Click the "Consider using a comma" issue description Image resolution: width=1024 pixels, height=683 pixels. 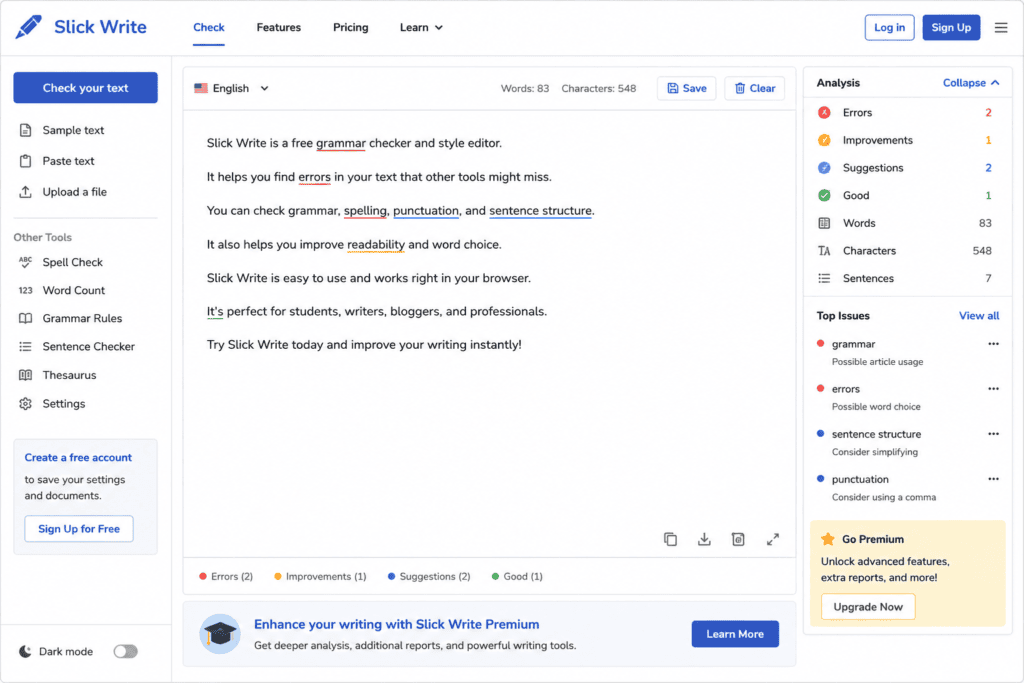pos(884,497)
